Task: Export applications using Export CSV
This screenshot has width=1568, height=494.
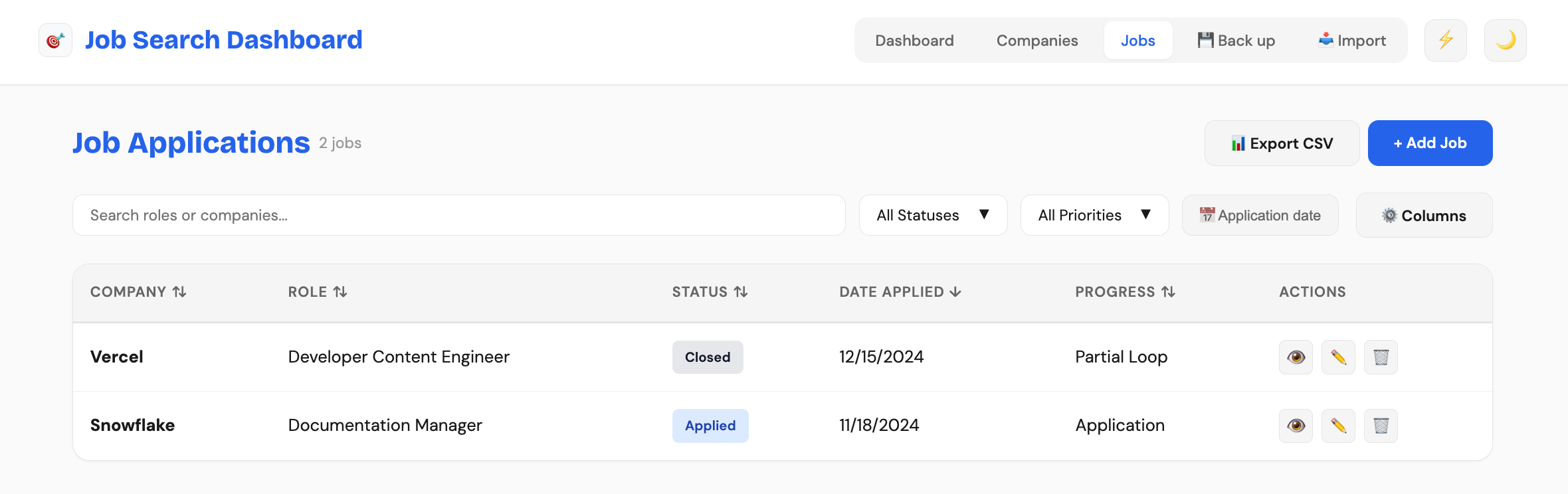Action: pyautogui.click(x=1281, y=143)
